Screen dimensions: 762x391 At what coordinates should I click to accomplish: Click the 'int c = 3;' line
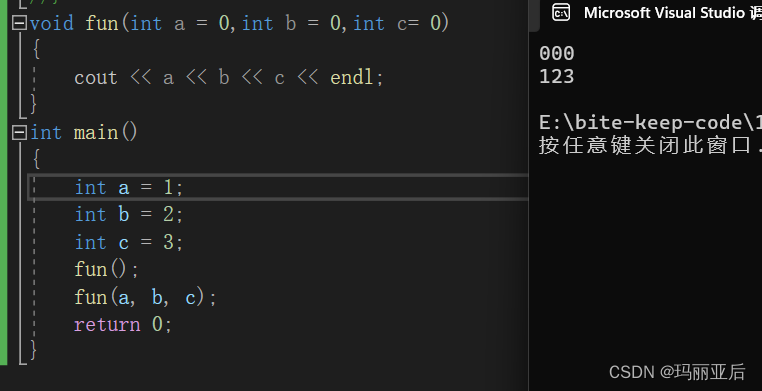click(x=129, y=242)
